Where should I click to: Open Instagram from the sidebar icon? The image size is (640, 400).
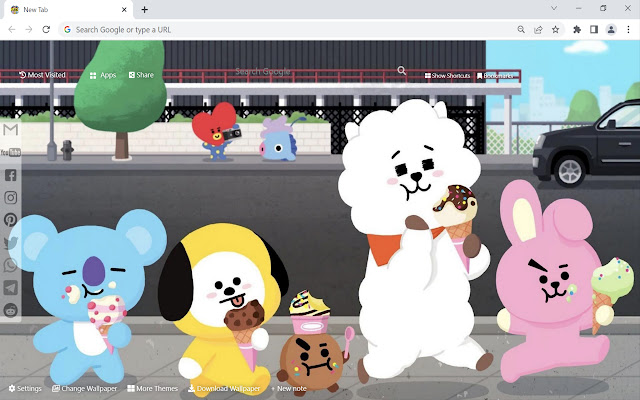11,198
